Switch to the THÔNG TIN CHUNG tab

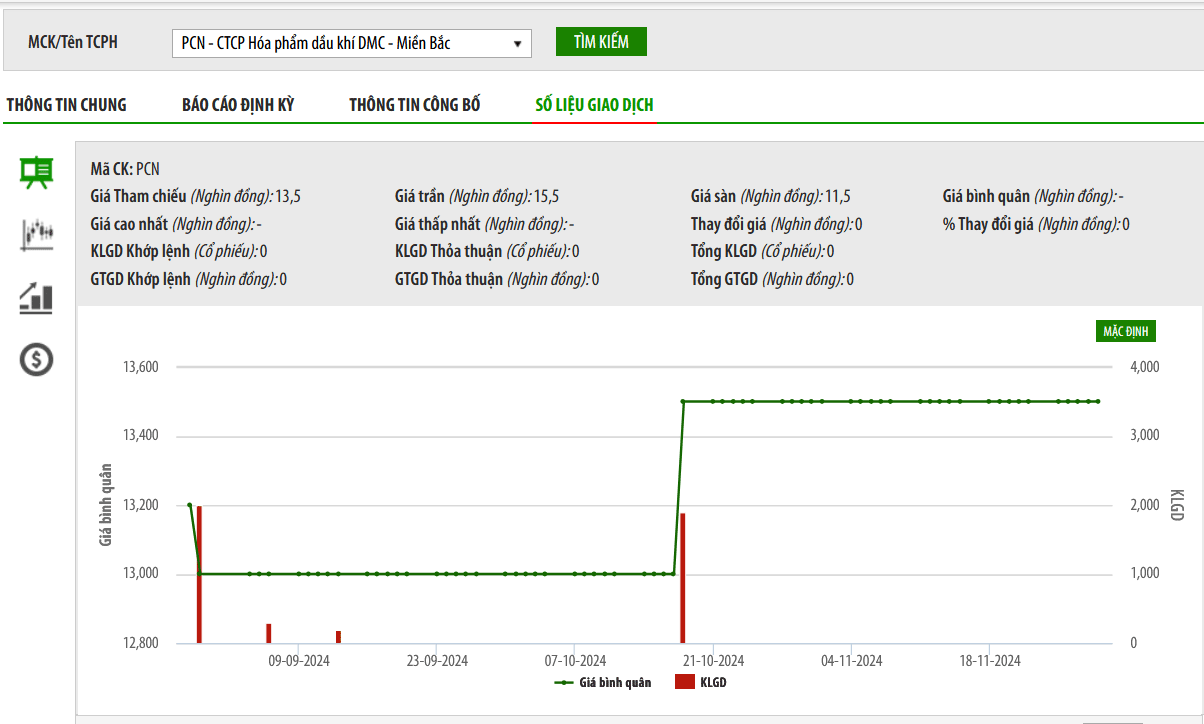[67, 105]
